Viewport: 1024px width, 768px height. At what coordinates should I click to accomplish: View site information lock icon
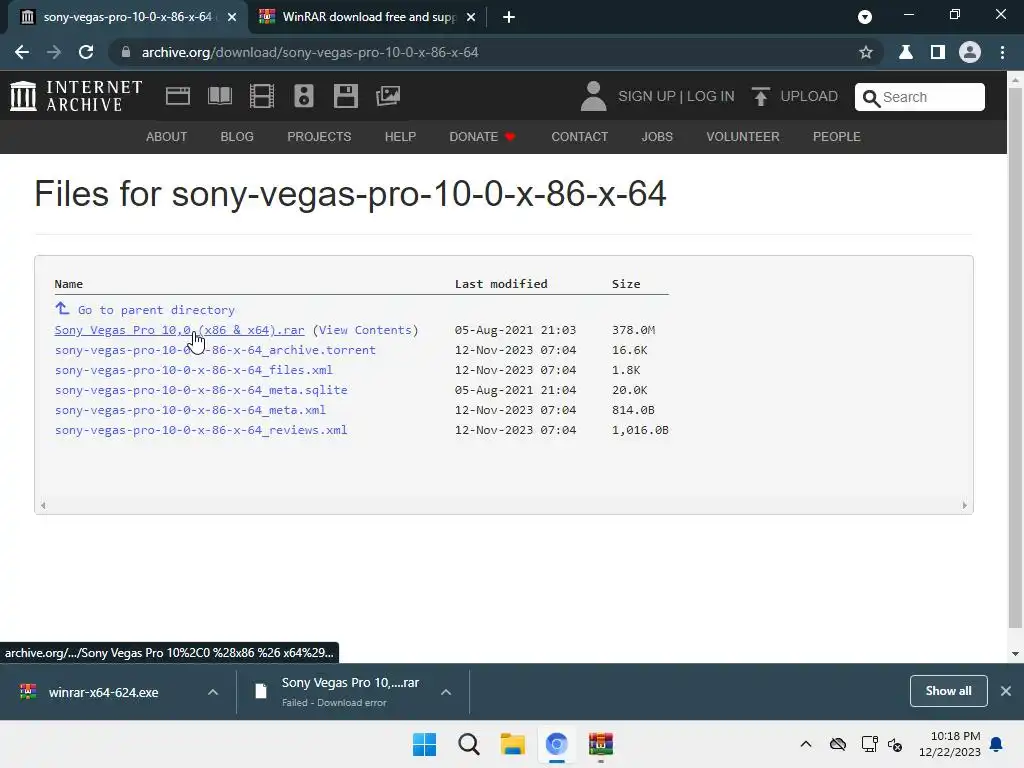[126, 52]
